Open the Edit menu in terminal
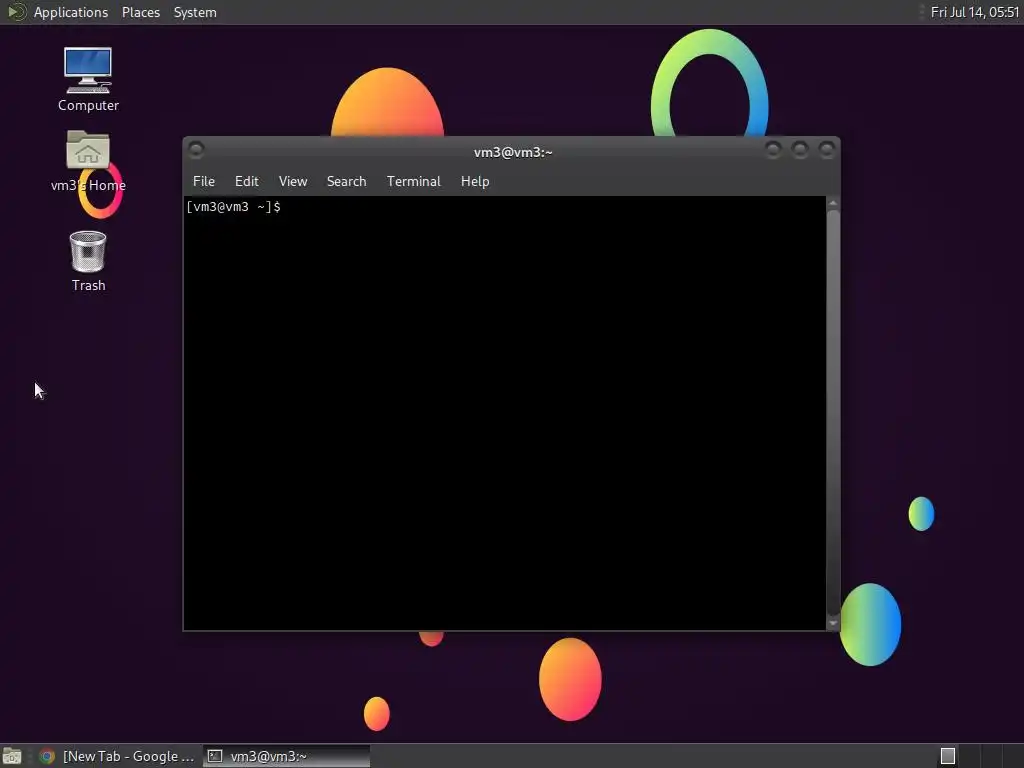Viewport: 1024px width, 768px height. tap(246, 182)
